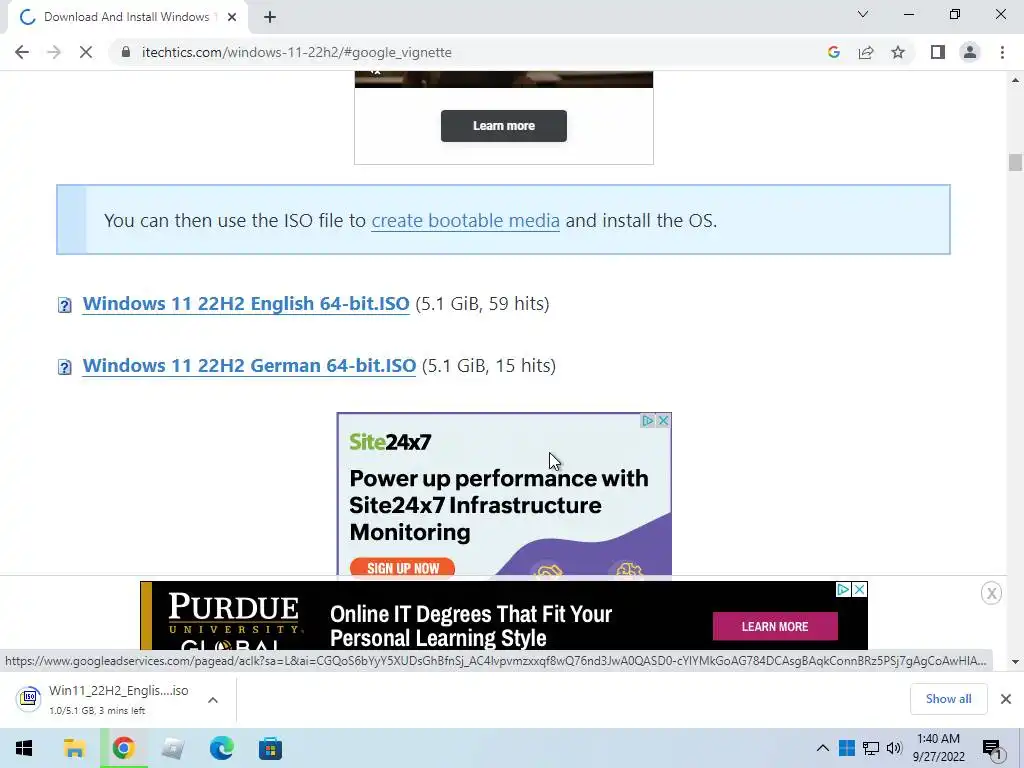1024x768 pixels.
Task: Click SIGN UP NOW on Site24x7 ad
Action: (x=403, y=568)
